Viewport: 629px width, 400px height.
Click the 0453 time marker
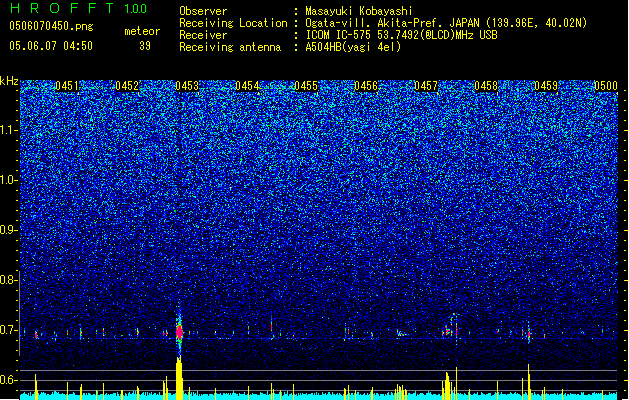pyautogui.click(x=187, y=86)
